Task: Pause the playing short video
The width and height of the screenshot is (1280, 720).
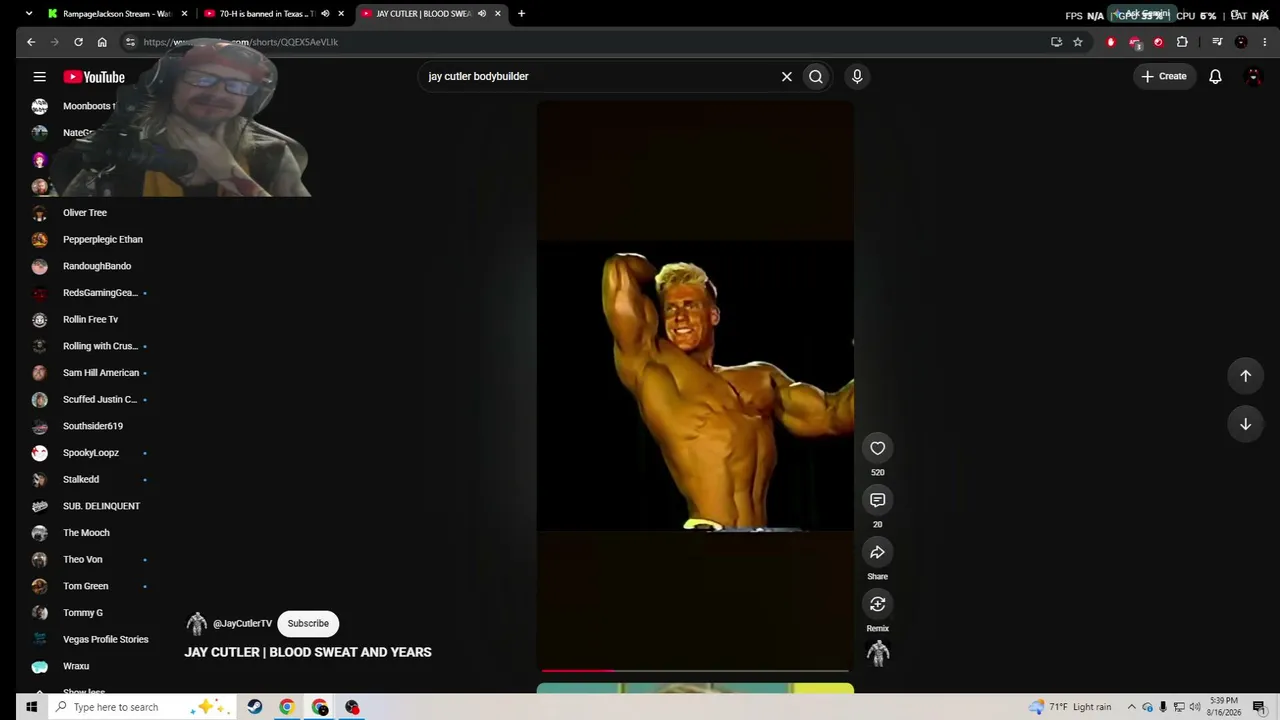Action: tap(695, 385)
